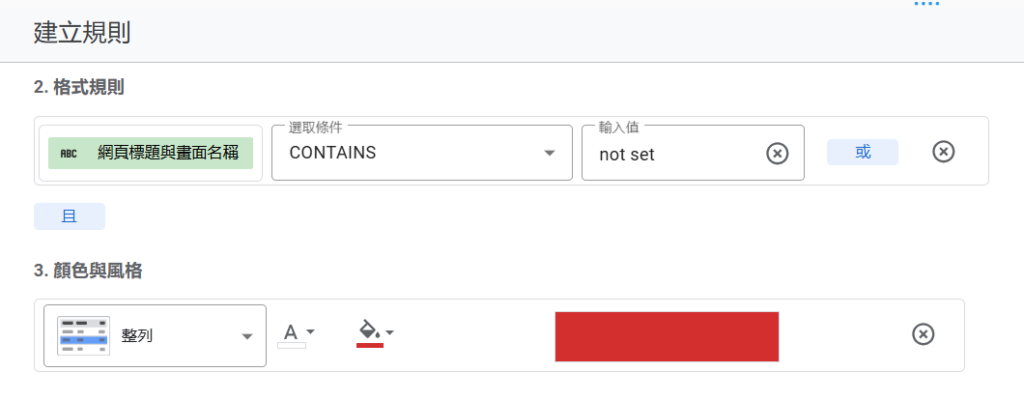Click the blue ellipsis at top right
The height and width of the screenshot is (401, 1024).
pyautogui.click(x=926, y=5)
